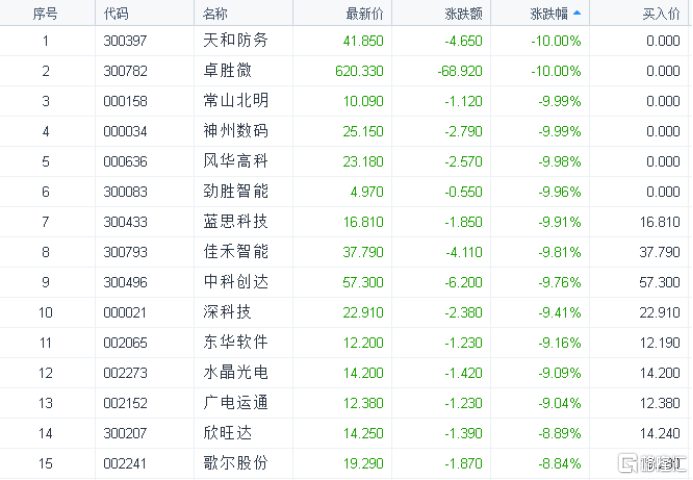Click buy price 37.790 in 买入价 column
Image resolution: width=693 pixels, height=480 pixels.
click(660, 252)
